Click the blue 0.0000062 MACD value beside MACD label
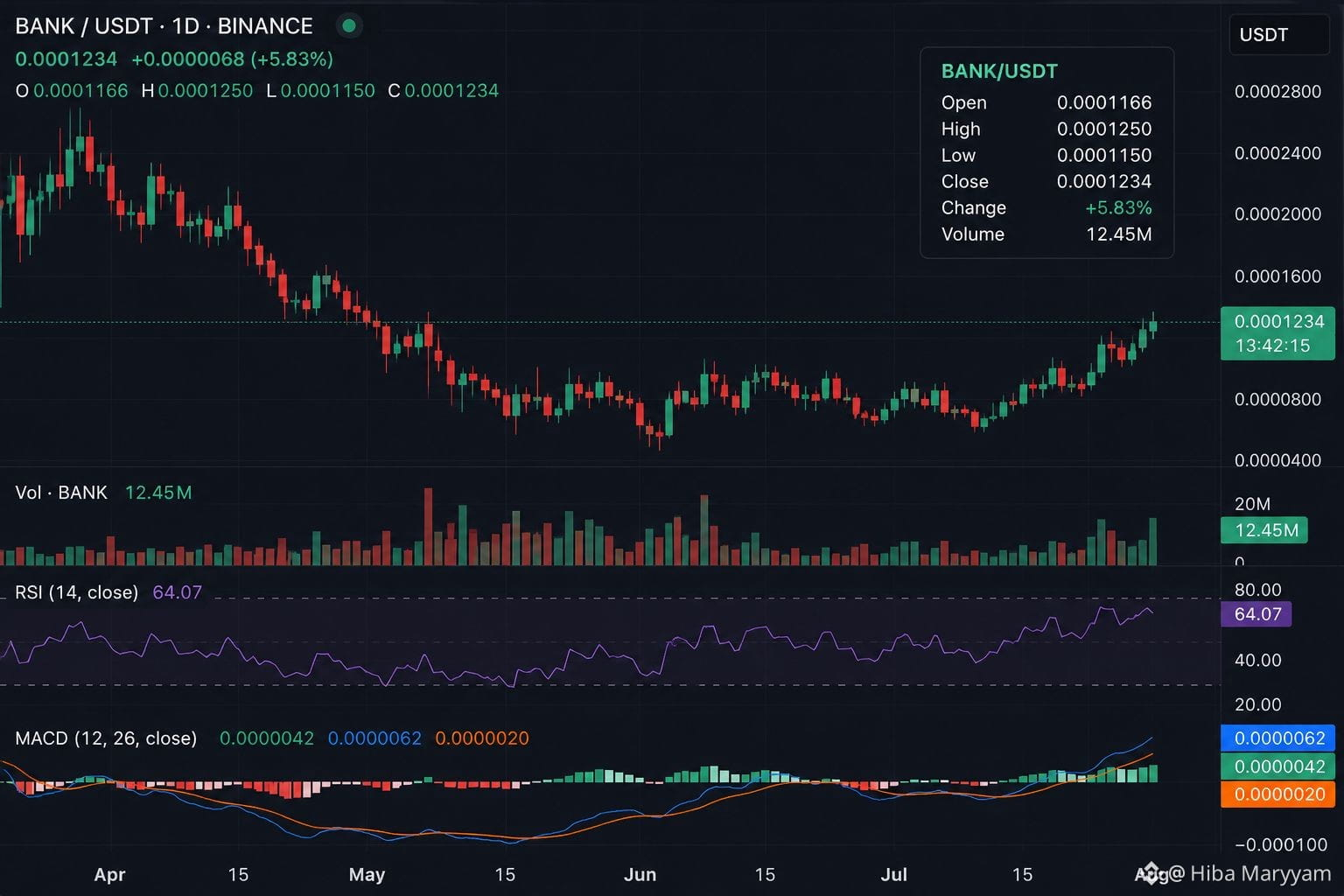This screenshot has width=1344, height=896. tap(374, 738)
